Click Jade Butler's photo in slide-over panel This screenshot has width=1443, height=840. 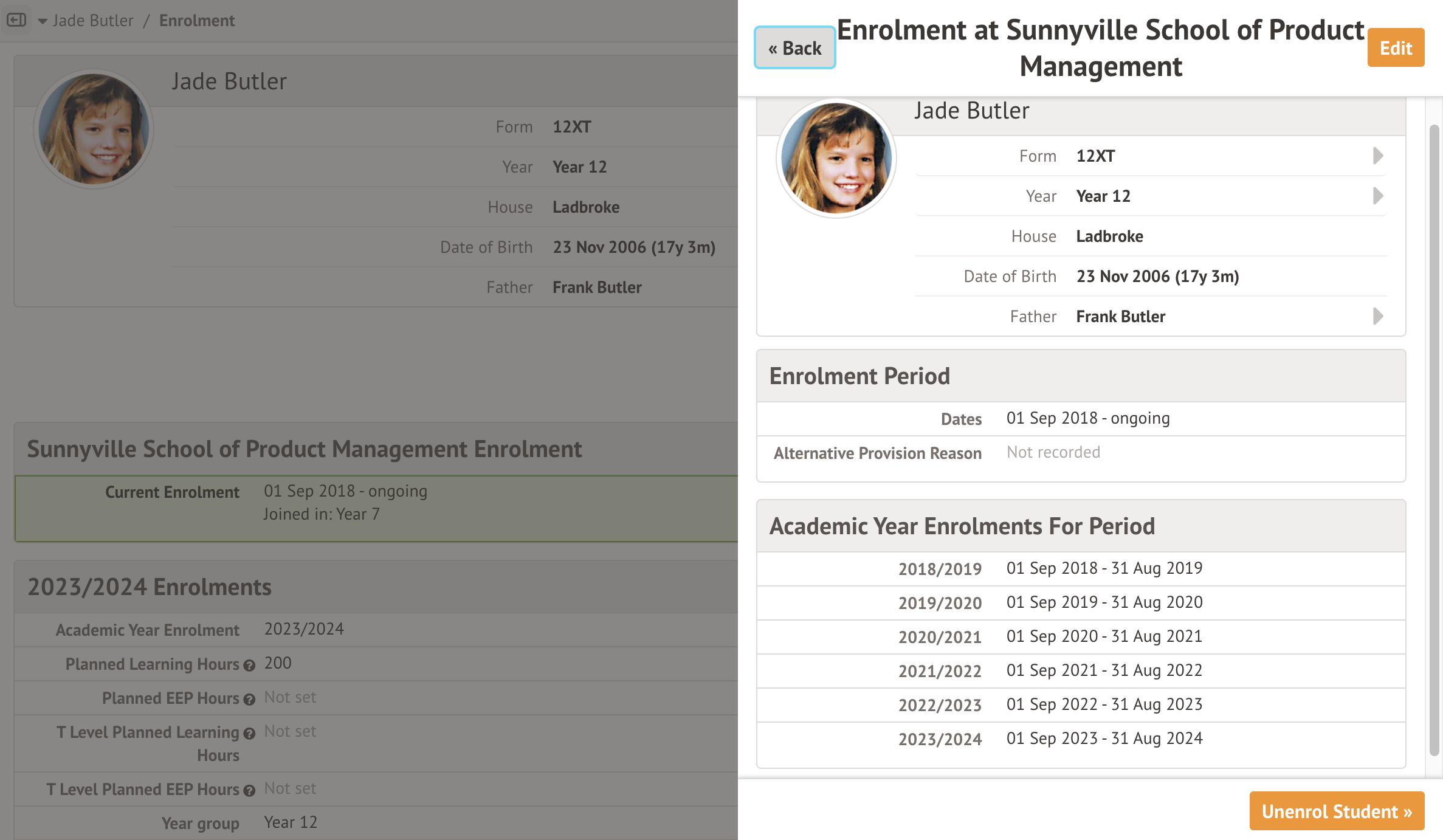pos(836,158)
